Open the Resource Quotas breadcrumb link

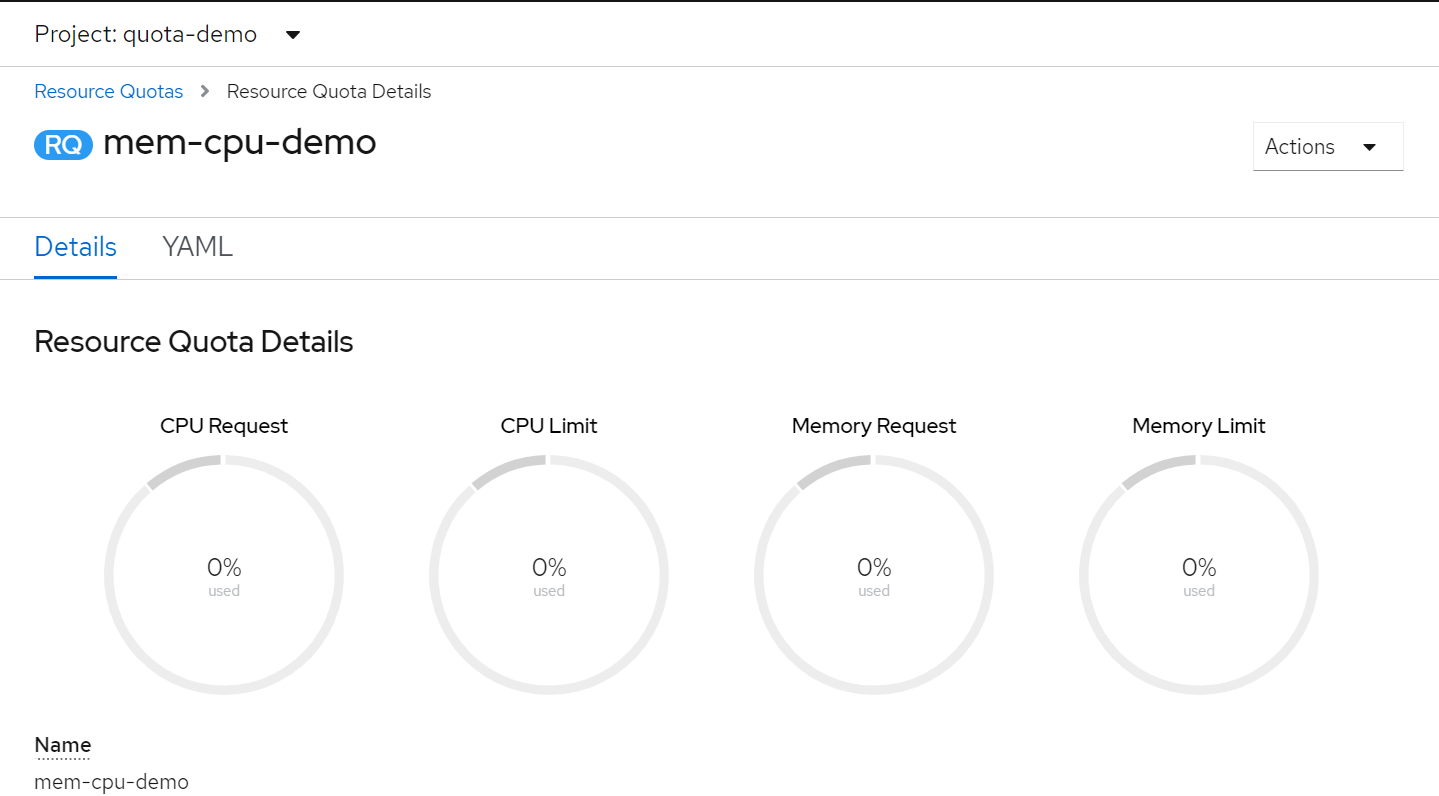[x=108, y=91]
